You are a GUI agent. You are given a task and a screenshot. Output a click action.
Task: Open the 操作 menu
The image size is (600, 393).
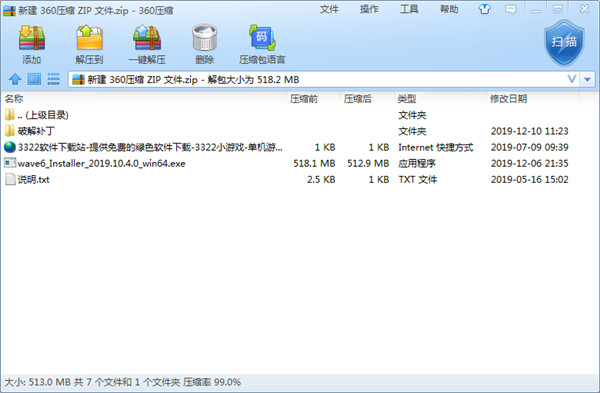click(x=369, y=9)
